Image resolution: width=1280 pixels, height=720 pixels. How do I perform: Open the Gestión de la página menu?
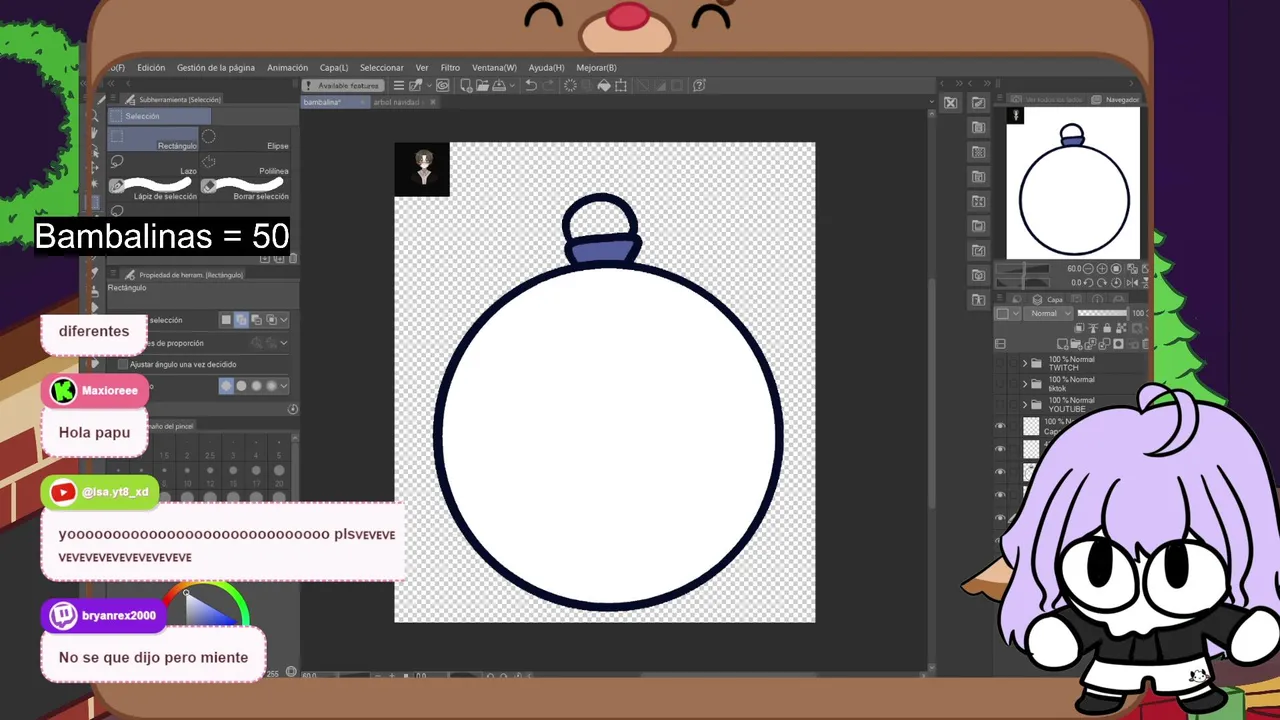216,68
